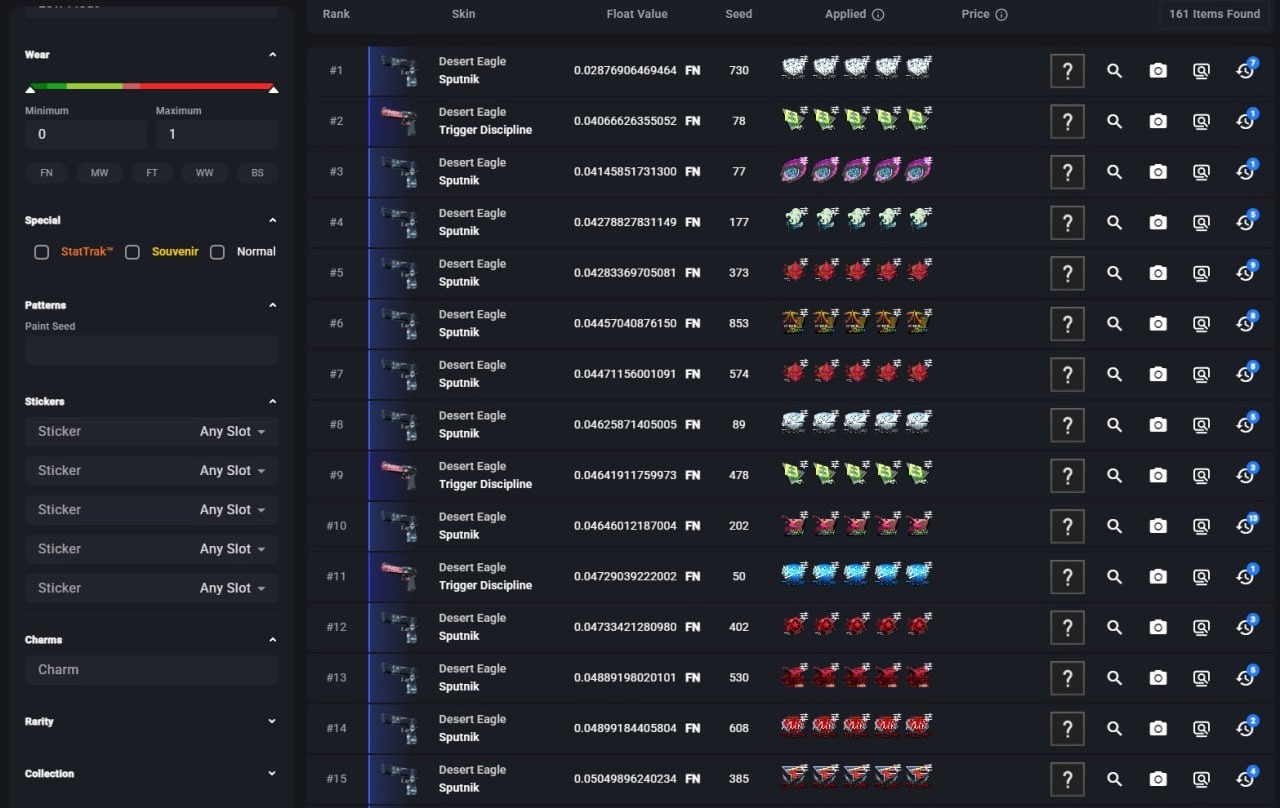Open the first sticker's Any Slot dropdown
The image size is (1280, 808).
pos(232,431)
